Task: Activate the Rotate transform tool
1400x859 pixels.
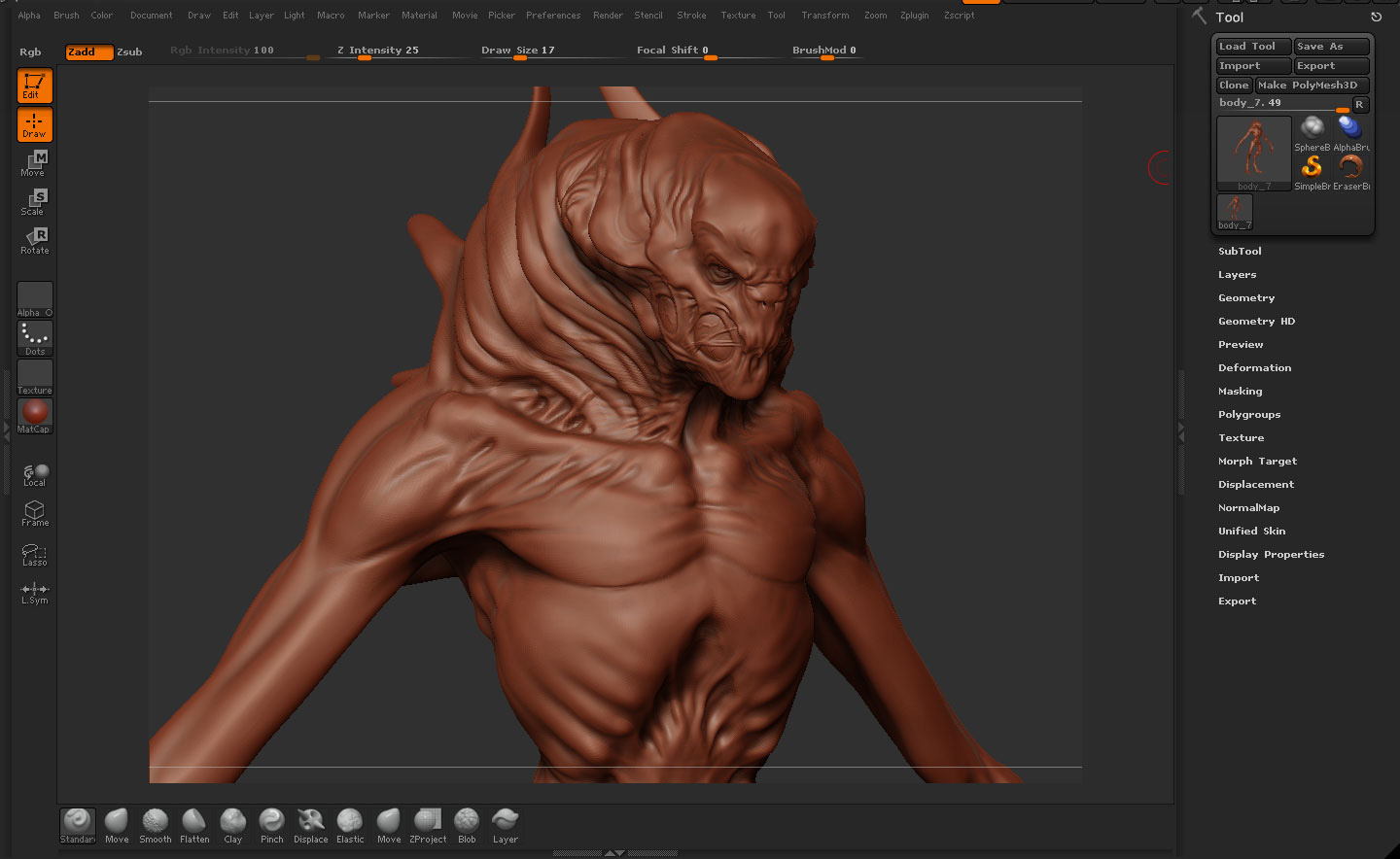Action: (34, 241)
